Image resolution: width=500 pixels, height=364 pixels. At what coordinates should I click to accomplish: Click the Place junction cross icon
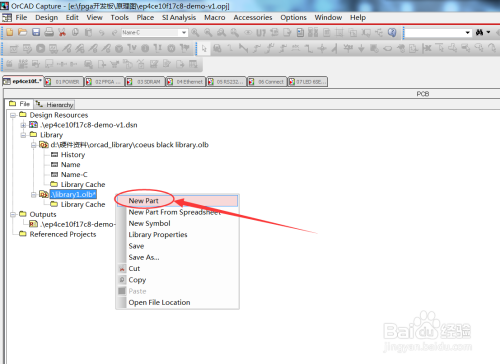322,49
